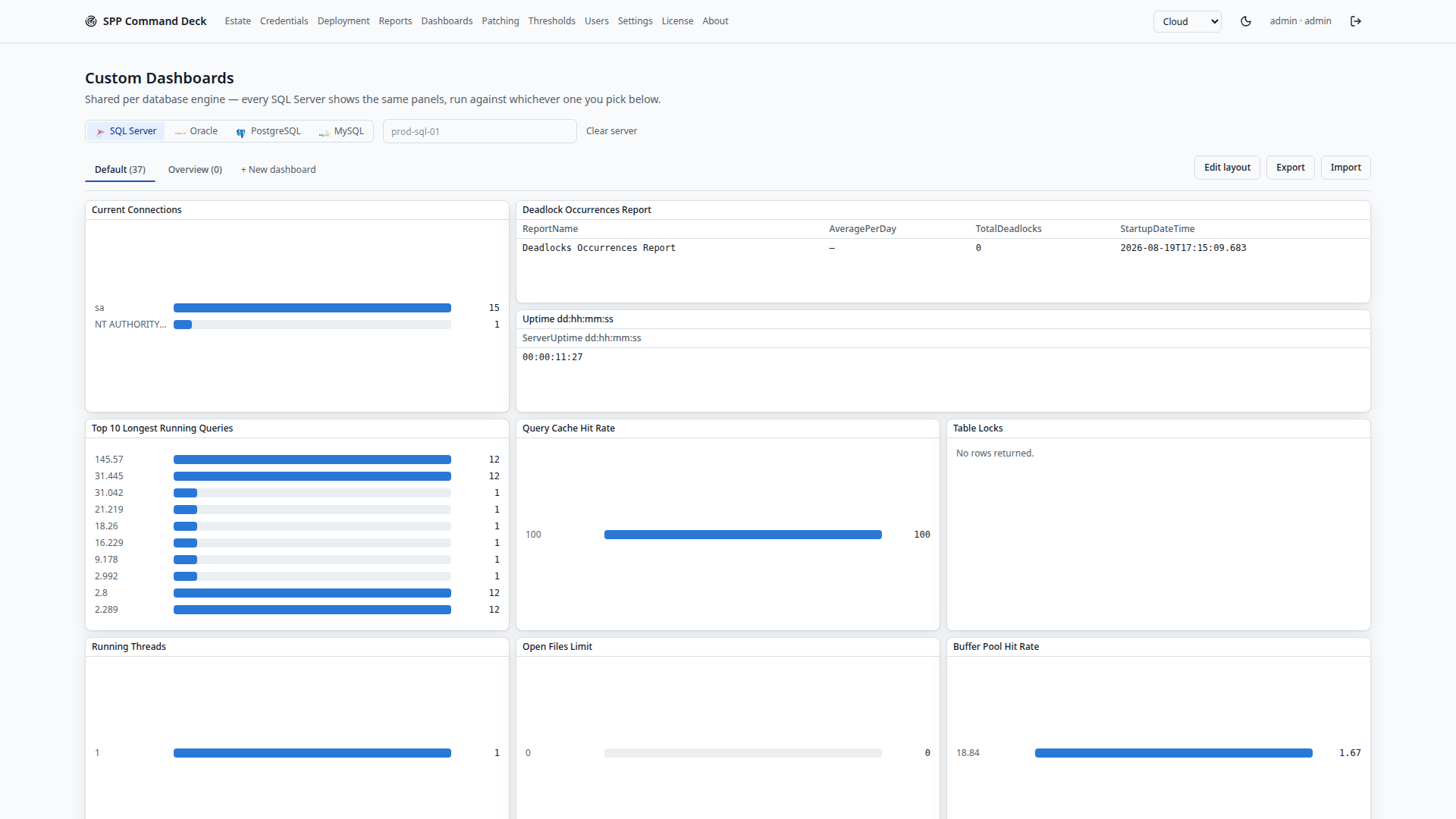Select Oracle engine tab

pyautogui.click(x=196, y=131)
